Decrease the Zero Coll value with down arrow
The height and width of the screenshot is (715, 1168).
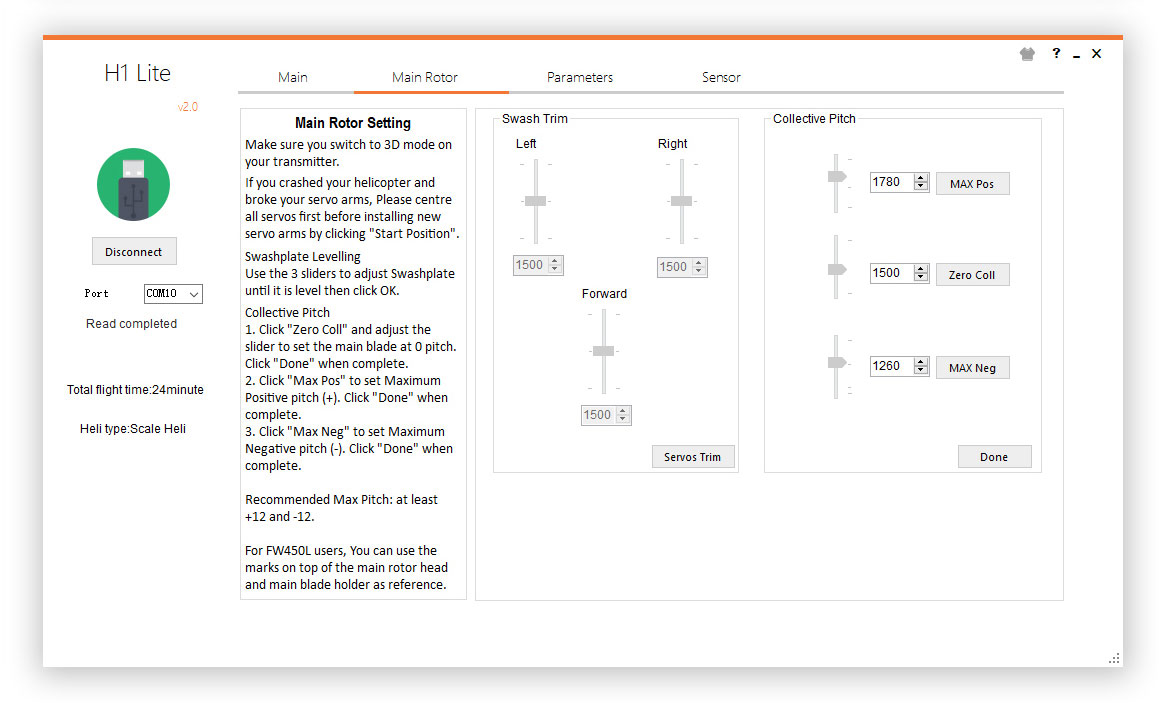pos(921,277)
